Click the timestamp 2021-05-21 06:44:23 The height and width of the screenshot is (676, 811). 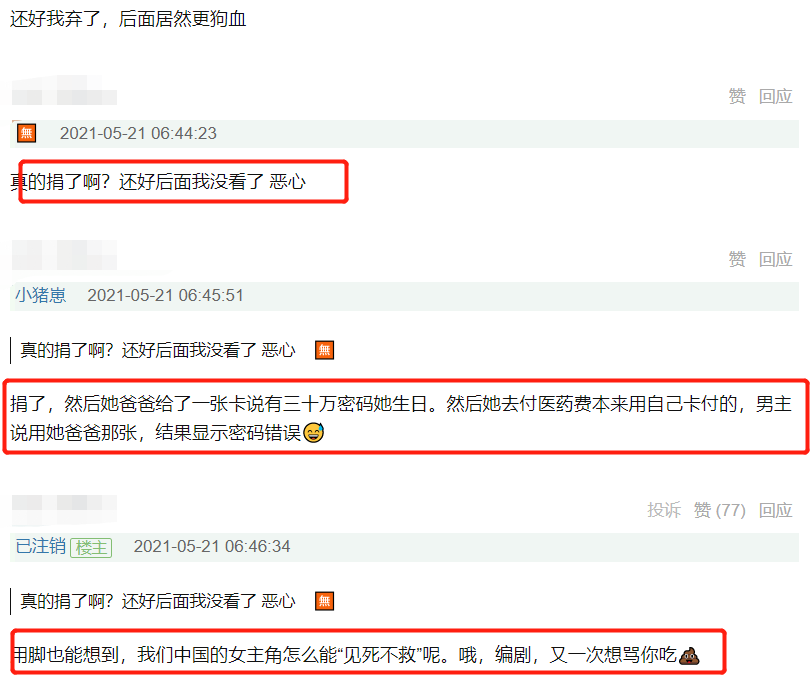point(138,133)
